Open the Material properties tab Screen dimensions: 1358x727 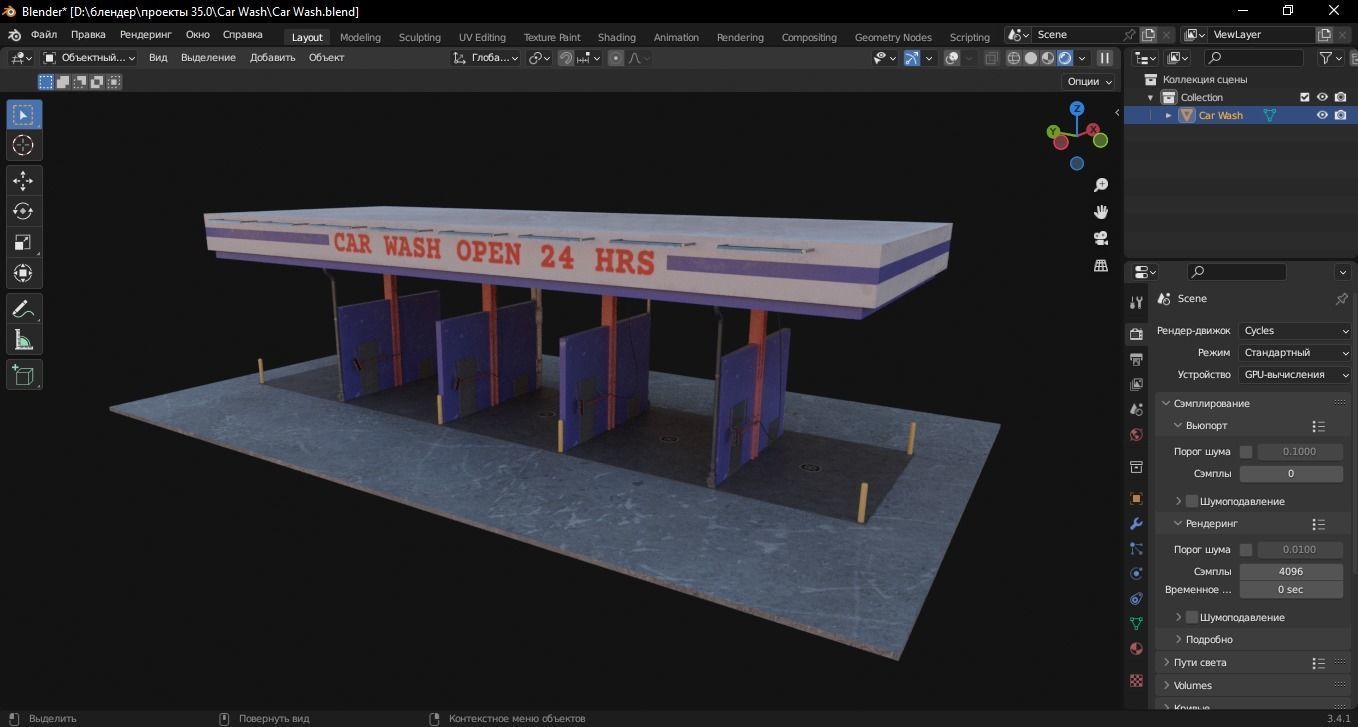point(1136,648)
